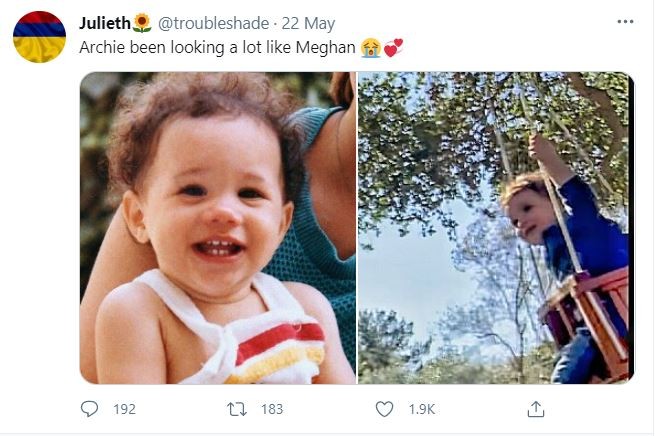Click the 1.9K likes count
The image size is (655, 436).
tap(419, 409)
